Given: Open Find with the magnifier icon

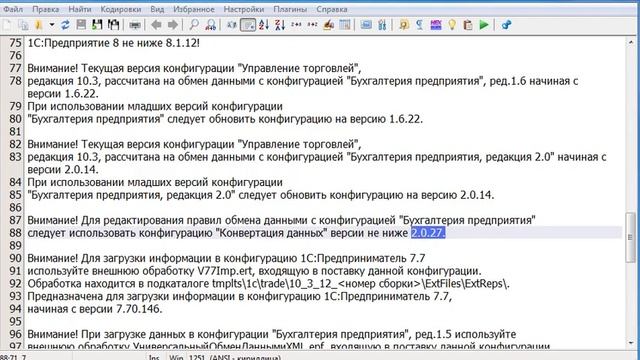Looking at the screenshot, I should [194, 25].
